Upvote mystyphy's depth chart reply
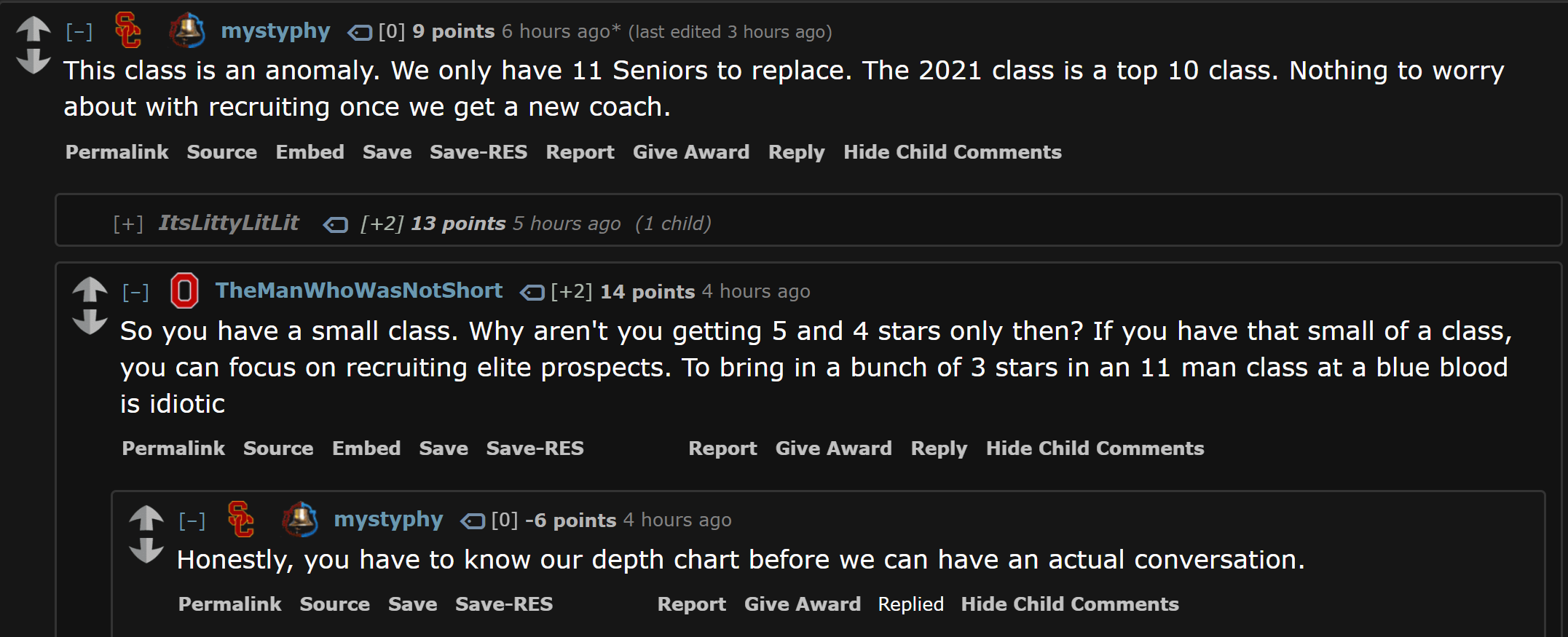 click(146, 518)
